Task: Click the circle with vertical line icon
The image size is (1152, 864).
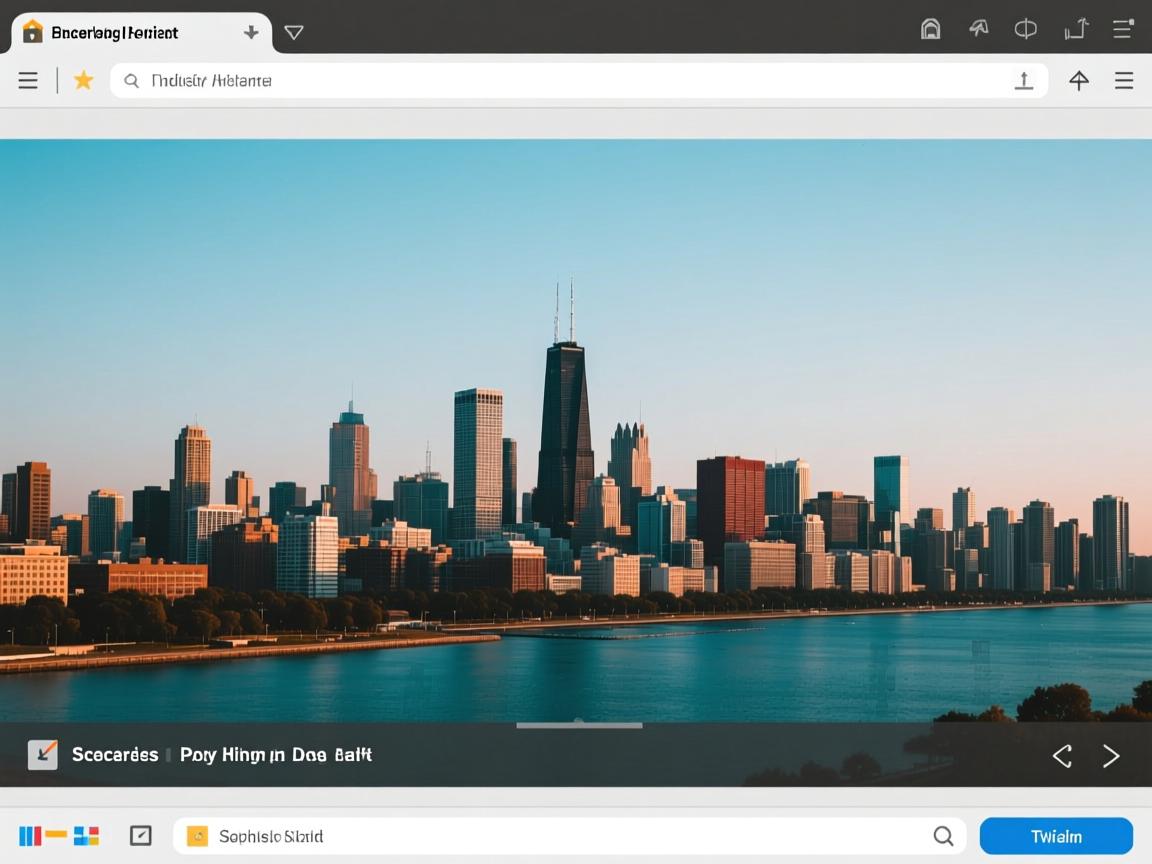Action: [1025, 29]
